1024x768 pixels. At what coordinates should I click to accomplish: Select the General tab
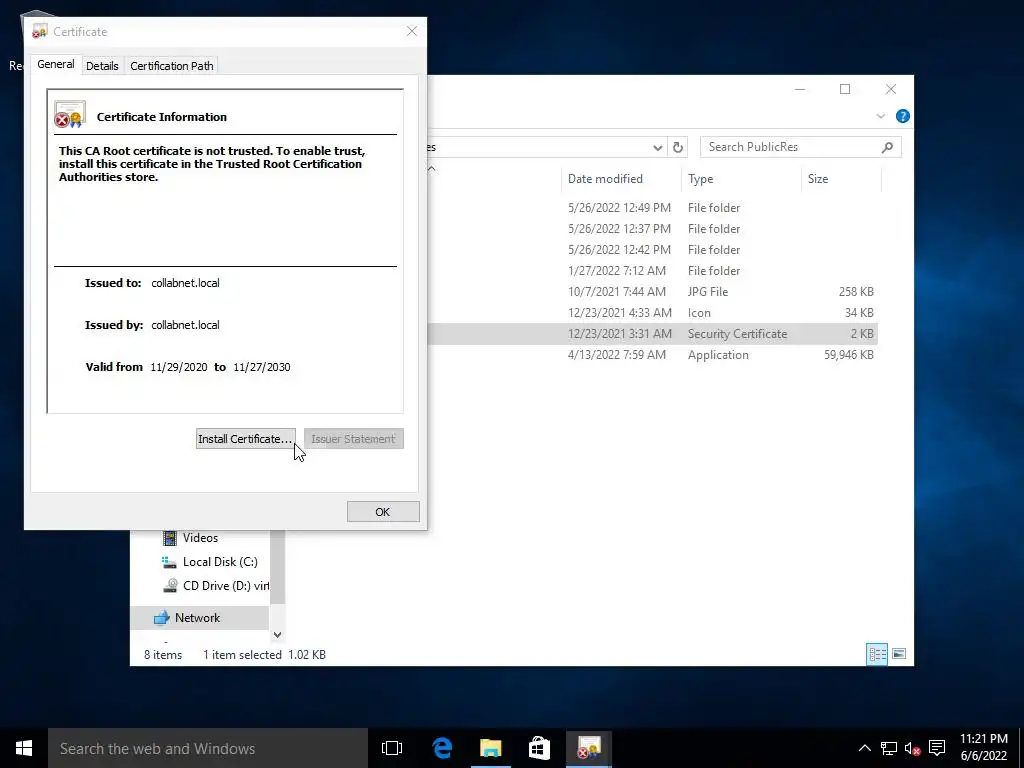(x=56, y=65)
